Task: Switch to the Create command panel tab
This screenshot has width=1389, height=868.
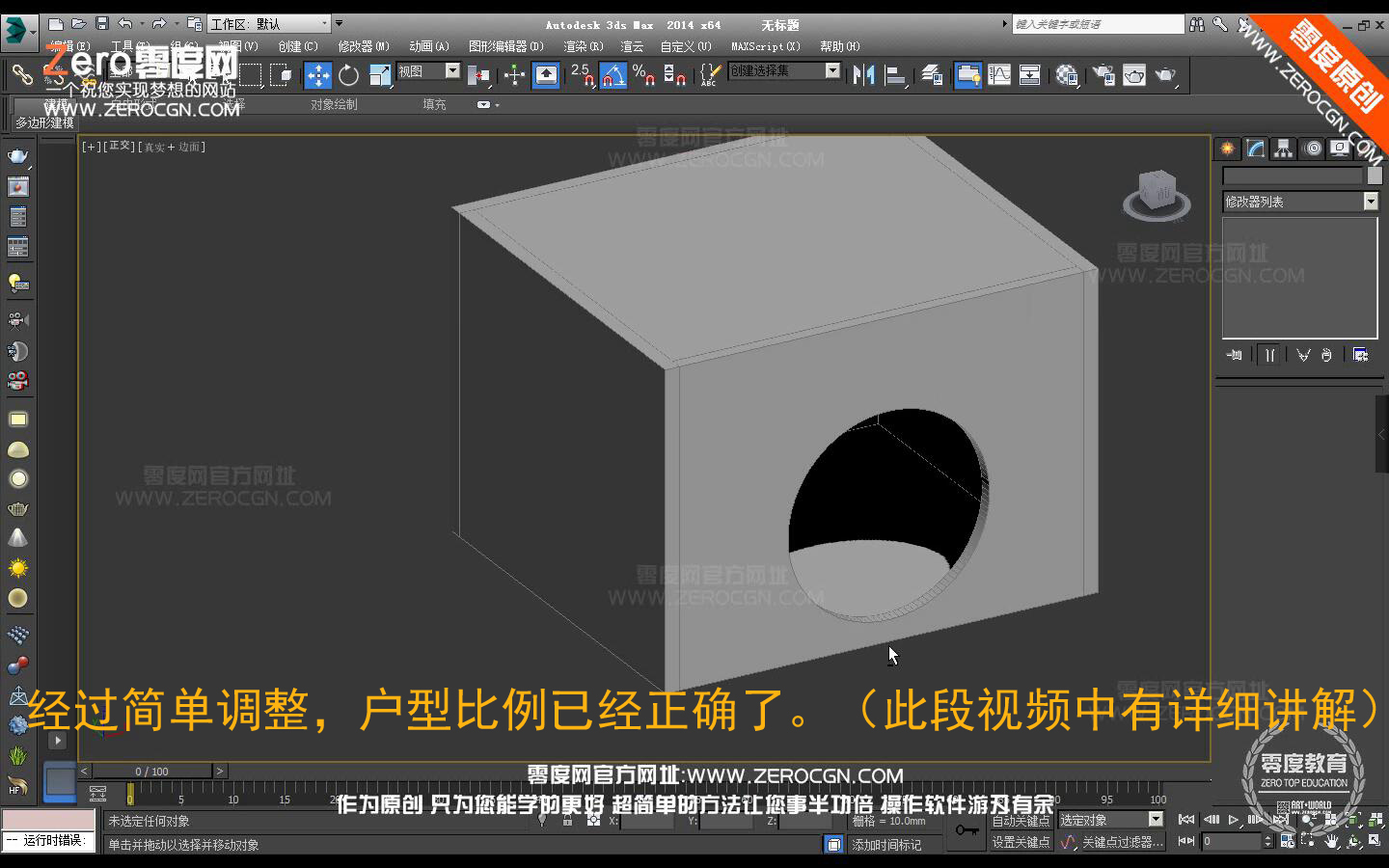Action: [1227, 148]
